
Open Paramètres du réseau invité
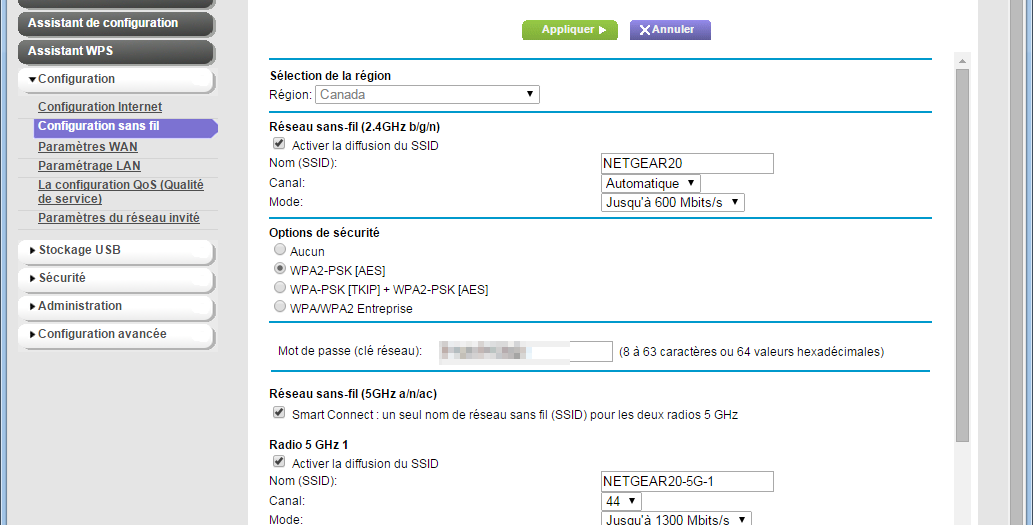[x=118, y=218]
